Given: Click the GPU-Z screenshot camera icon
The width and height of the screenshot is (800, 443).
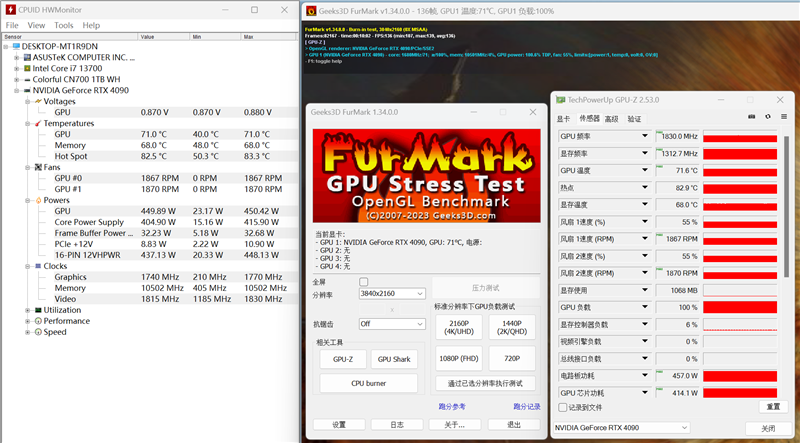Looking at the screenshot, I should 752,118.
